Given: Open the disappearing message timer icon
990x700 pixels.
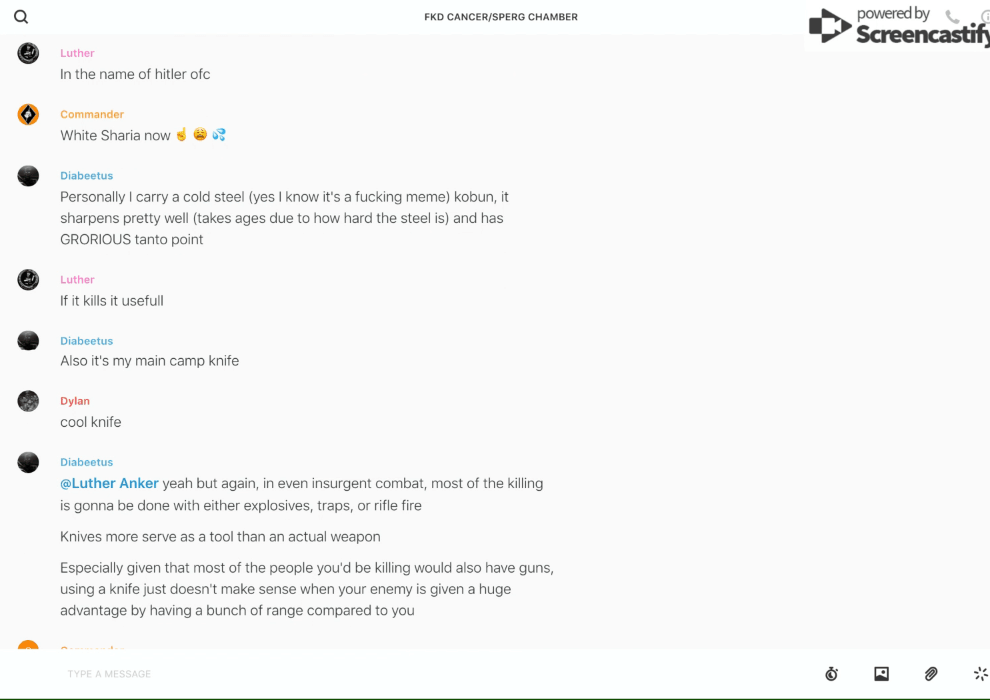Looking at the screenshot, I should [831, 674].
